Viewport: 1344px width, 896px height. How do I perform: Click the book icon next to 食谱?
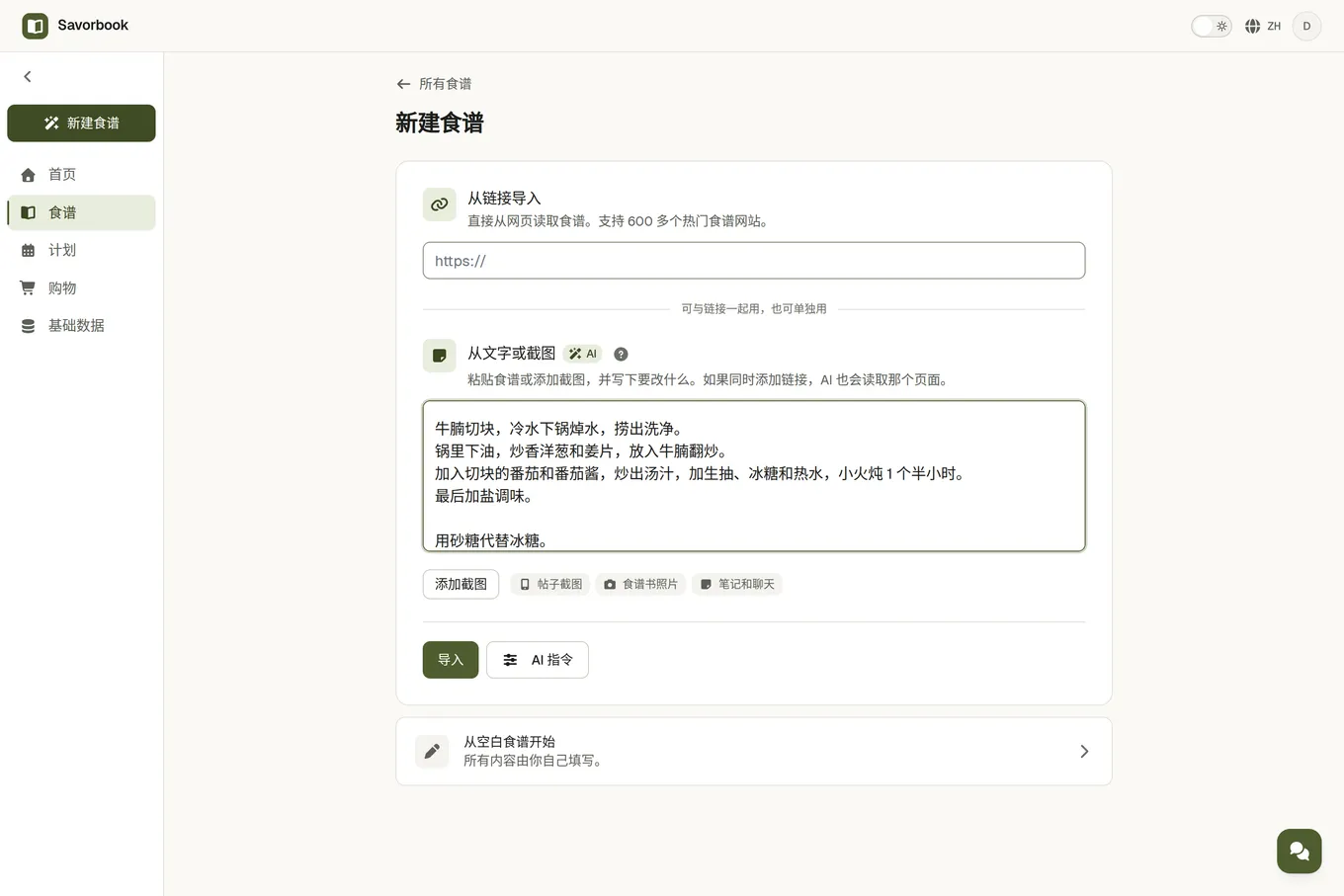(x=28, y=212)
